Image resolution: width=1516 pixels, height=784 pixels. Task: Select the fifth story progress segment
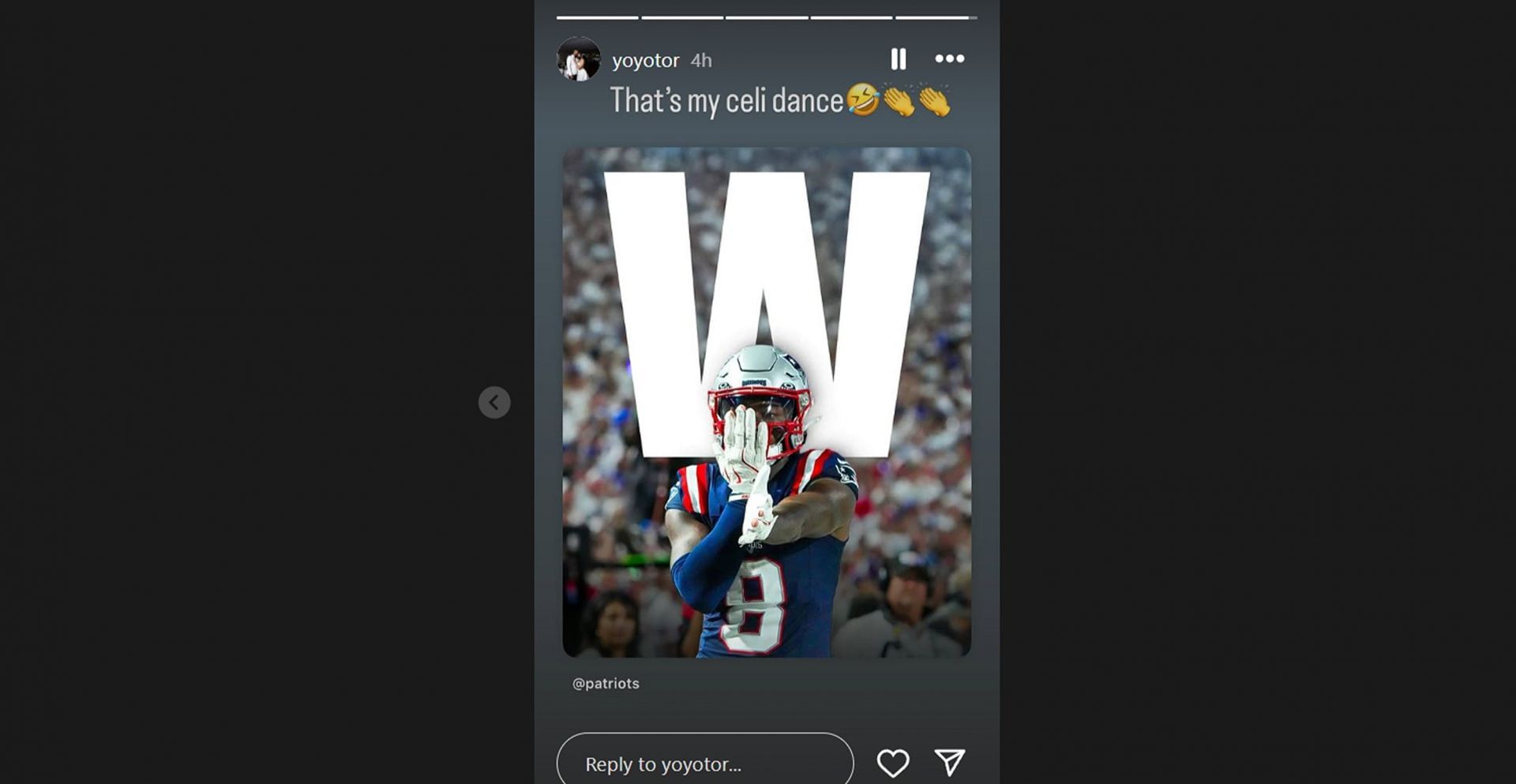[x=936, y=17]
